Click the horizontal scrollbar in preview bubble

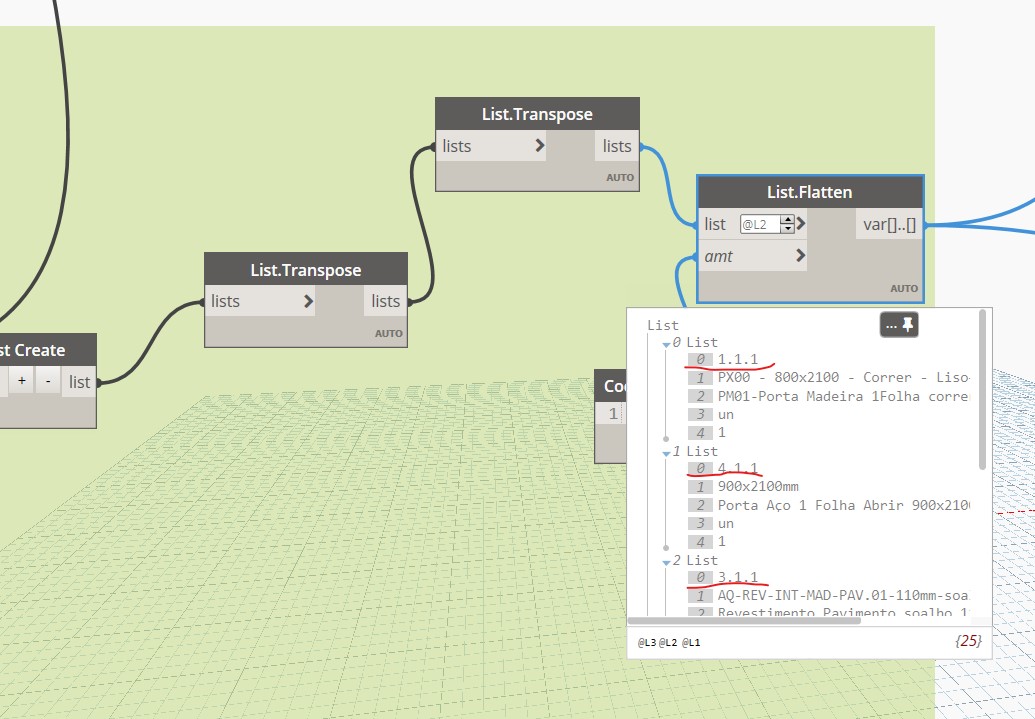[744, 621]
